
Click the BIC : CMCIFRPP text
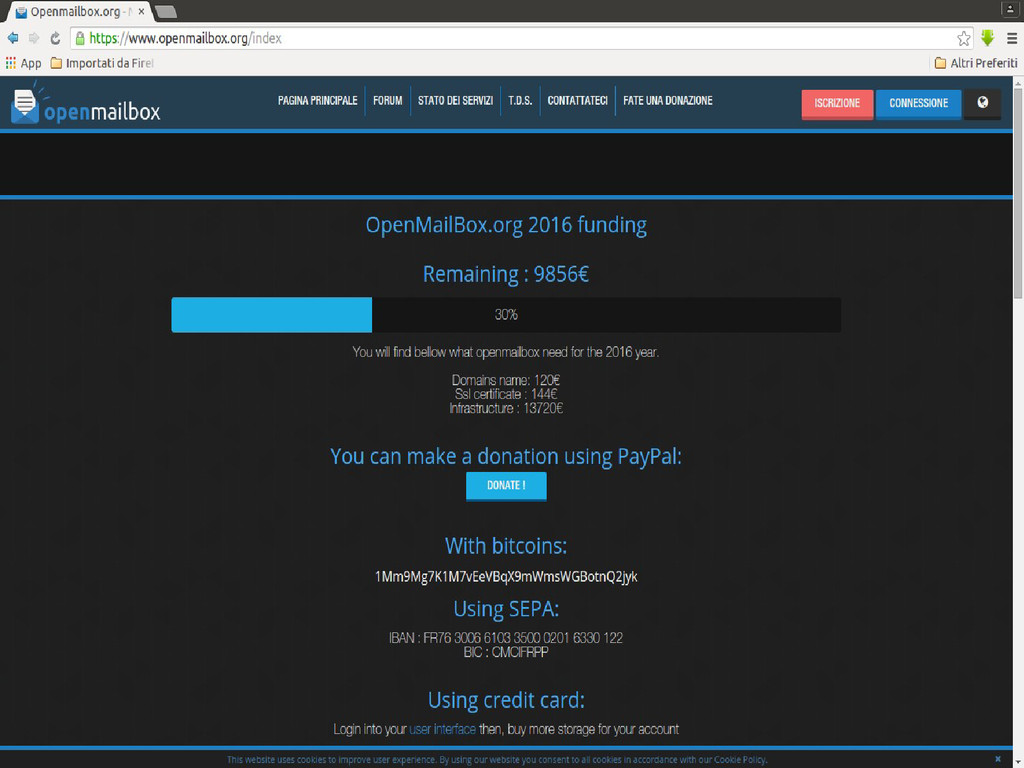506,652
